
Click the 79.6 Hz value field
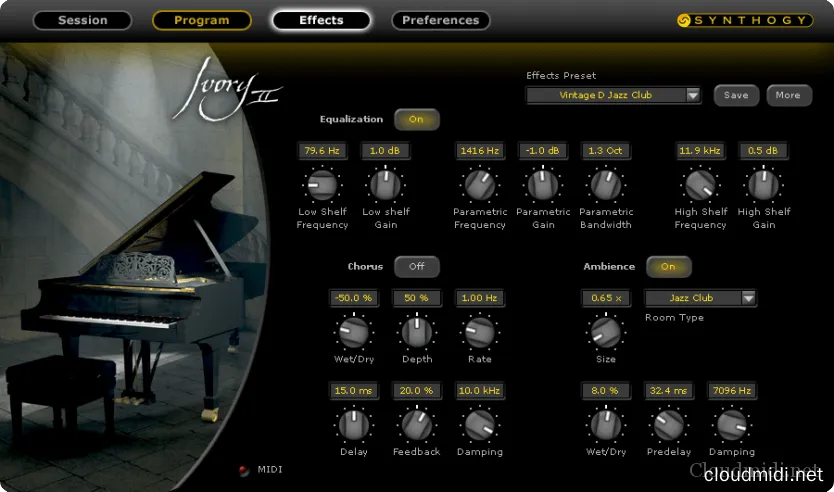click(322, 151)
